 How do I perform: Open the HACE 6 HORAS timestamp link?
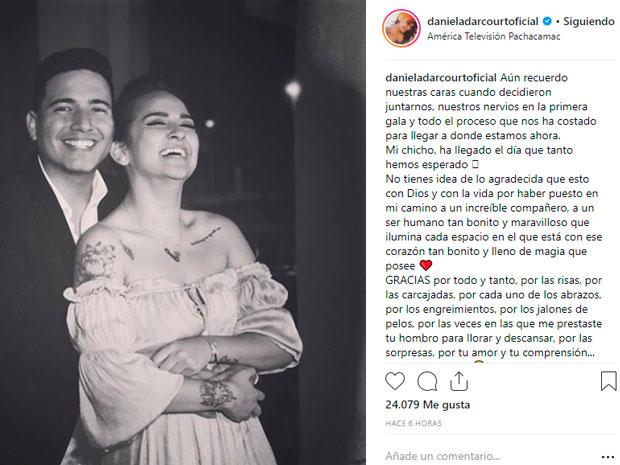[x=413, y=423]
